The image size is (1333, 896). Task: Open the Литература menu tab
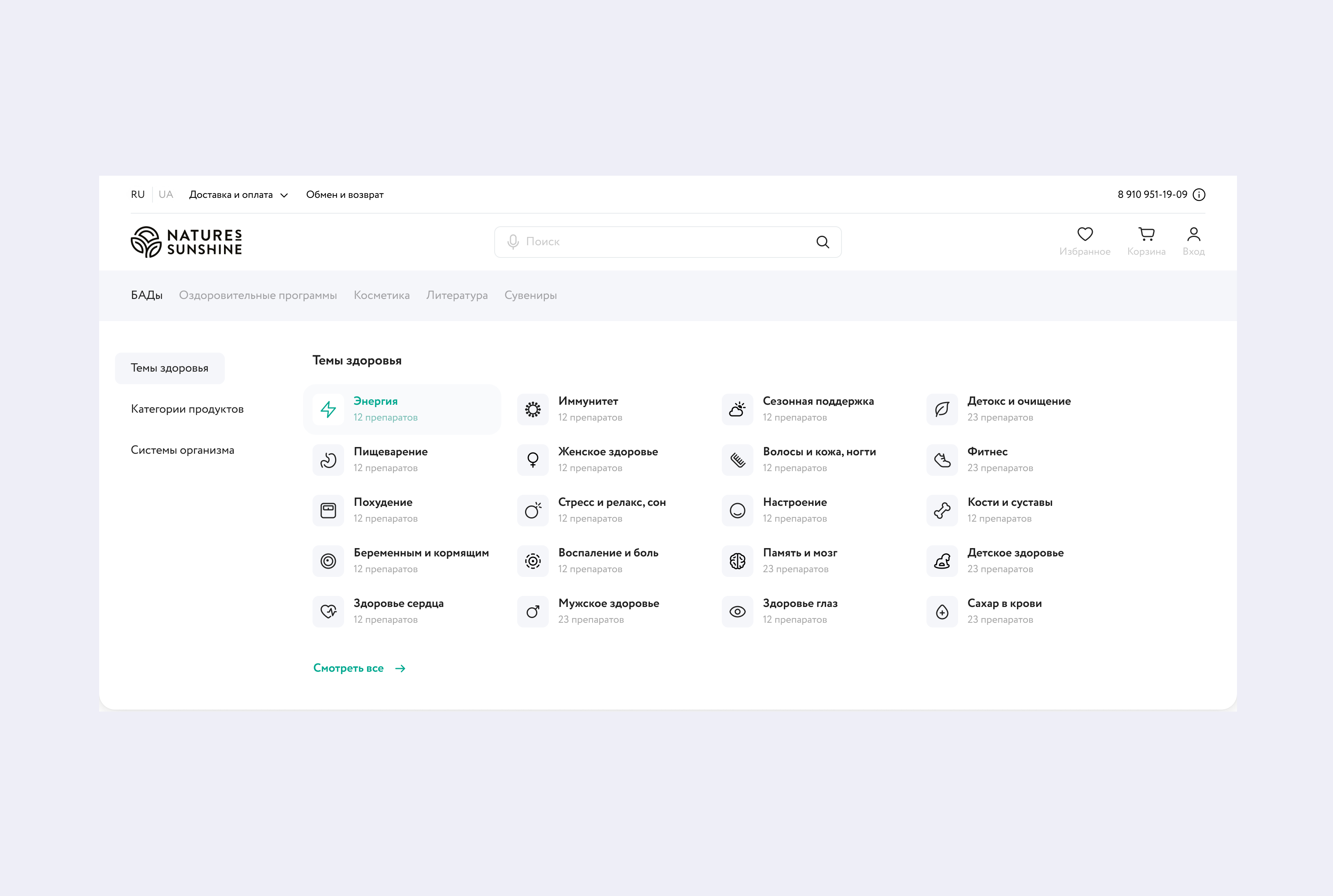click(457, 295)
